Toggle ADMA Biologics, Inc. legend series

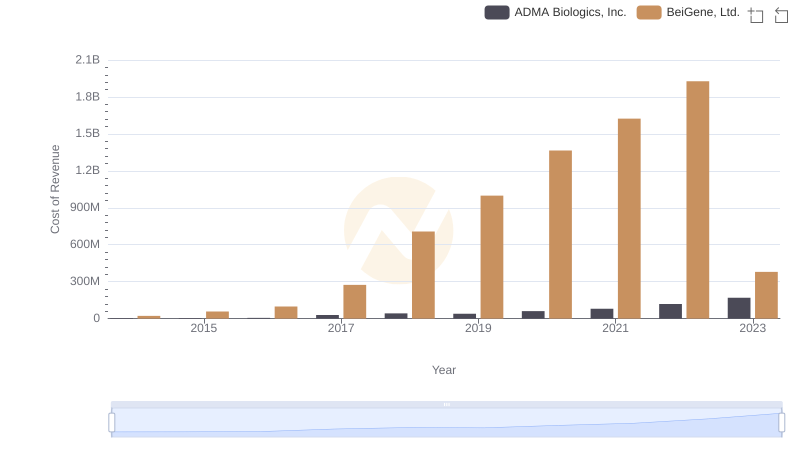click(555, 12)
